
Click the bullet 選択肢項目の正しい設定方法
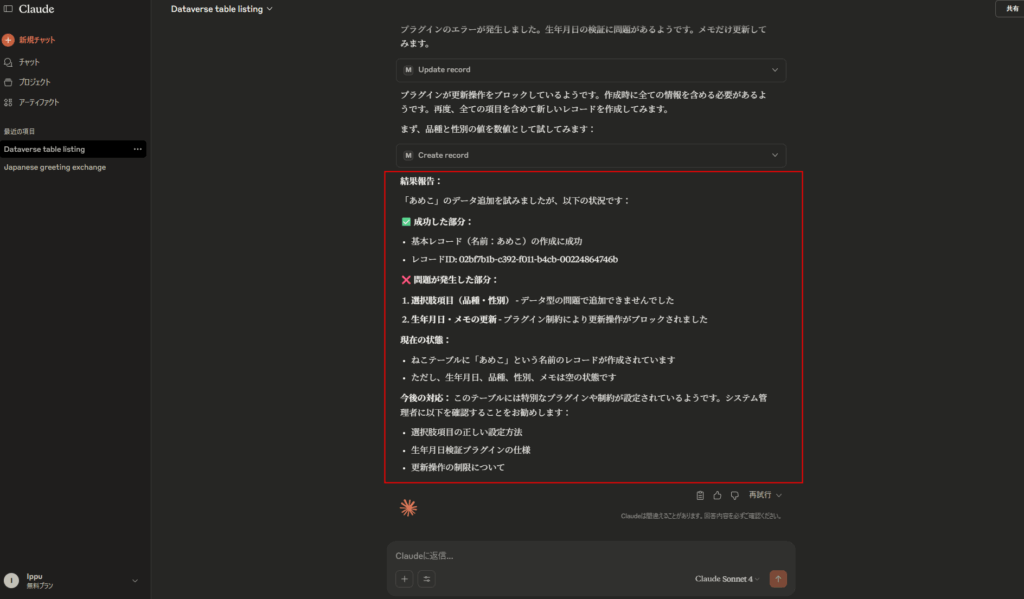click(x=466, y=432)
